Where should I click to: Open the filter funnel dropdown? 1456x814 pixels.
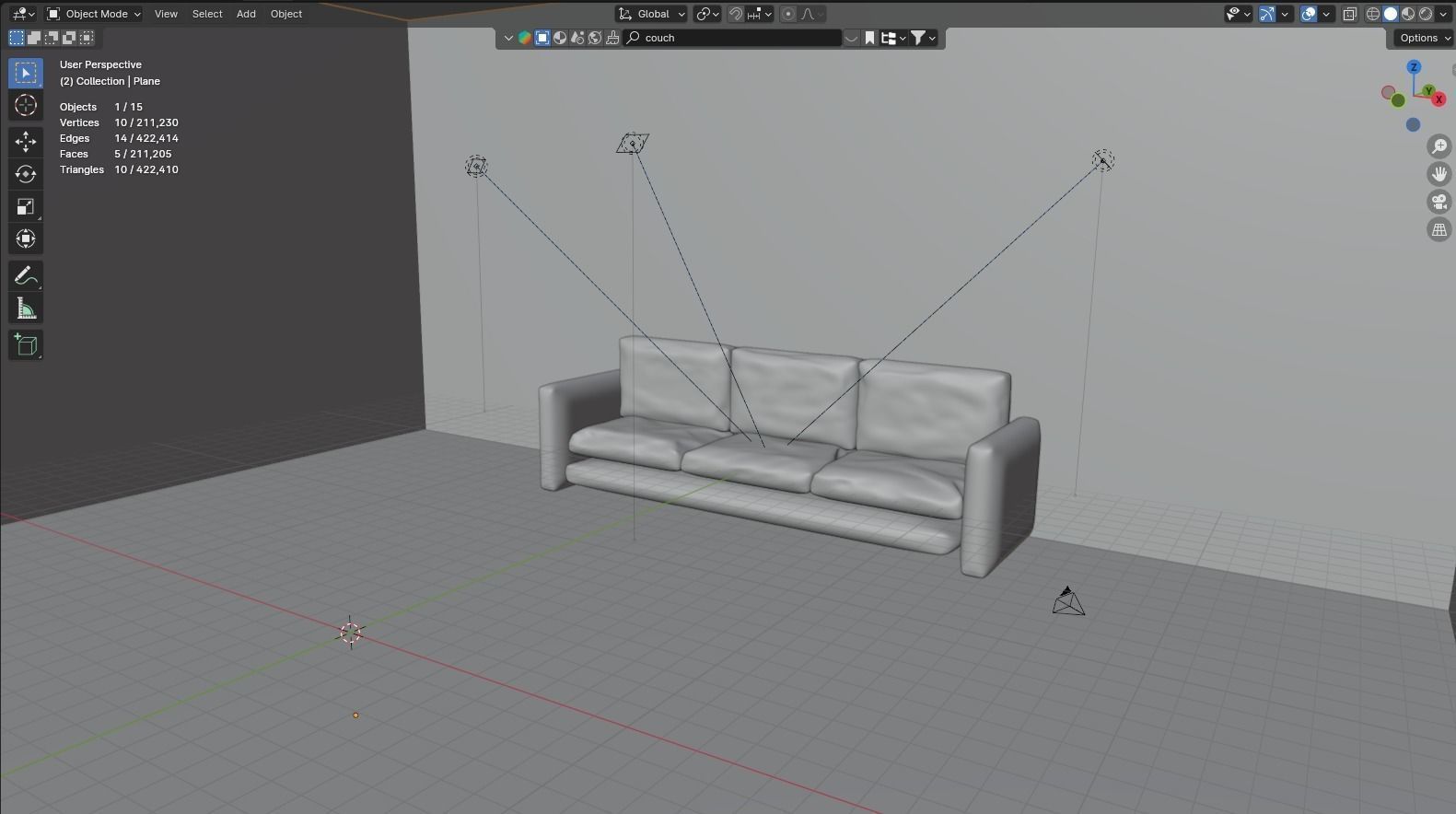tap(924, 38)
